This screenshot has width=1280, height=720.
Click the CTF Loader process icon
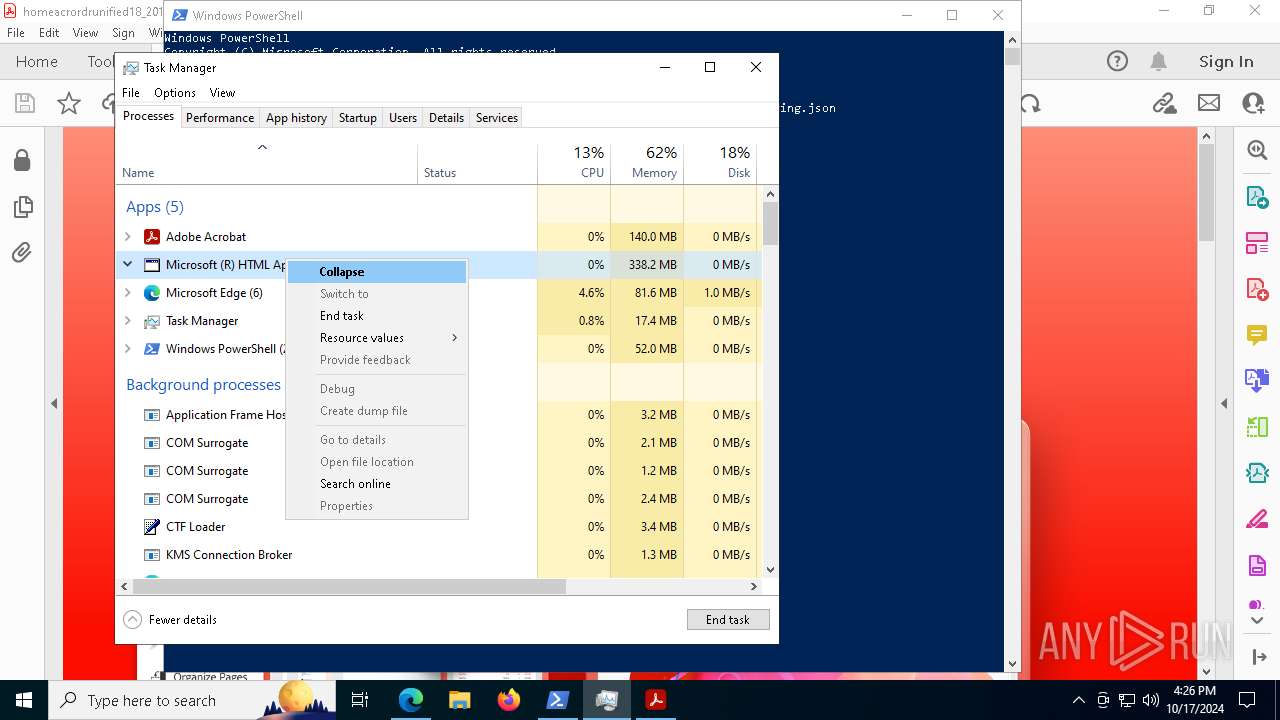(x=152, y=527)
